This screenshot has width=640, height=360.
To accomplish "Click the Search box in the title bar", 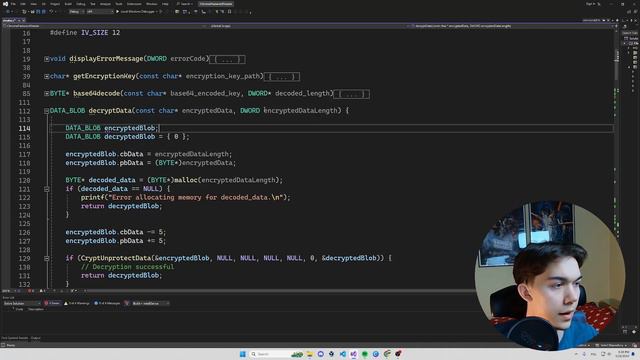I will tap(185, 4).
